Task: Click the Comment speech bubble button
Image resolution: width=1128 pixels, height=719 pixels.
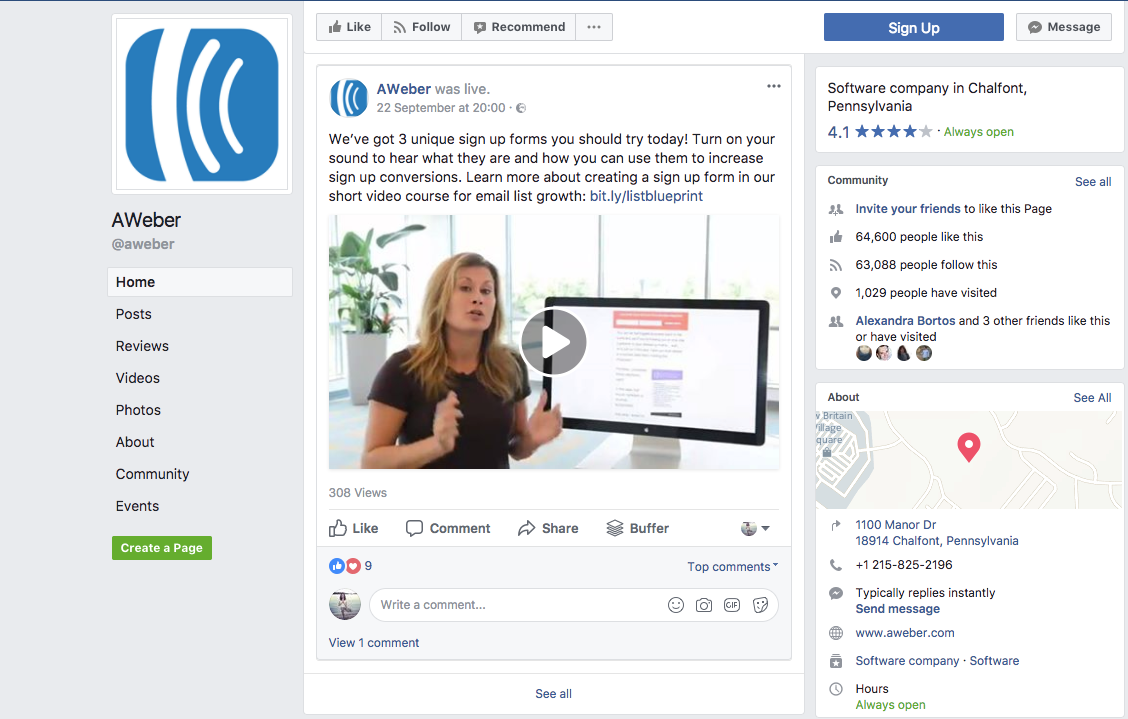Action: tap(447, 529)
